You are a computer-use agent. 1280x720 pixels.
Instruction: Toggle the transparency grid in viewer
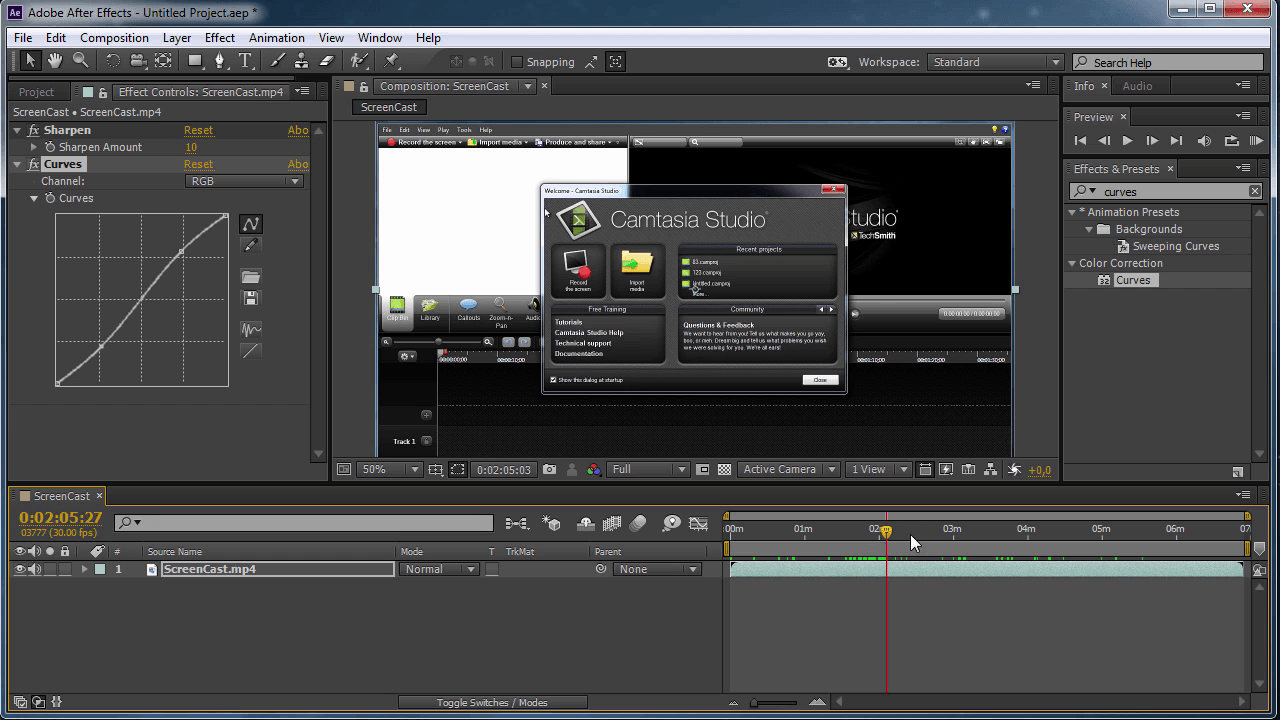[x=725, y=469]
